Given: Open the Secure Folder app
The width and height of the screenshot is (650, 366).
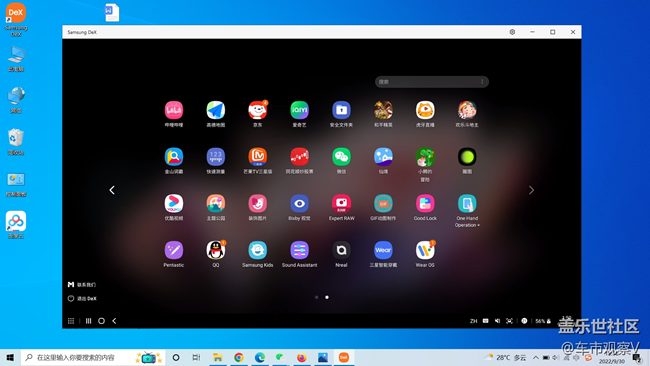Looking at the screenshot, I should pyautogui.click(x=341, y=110).
